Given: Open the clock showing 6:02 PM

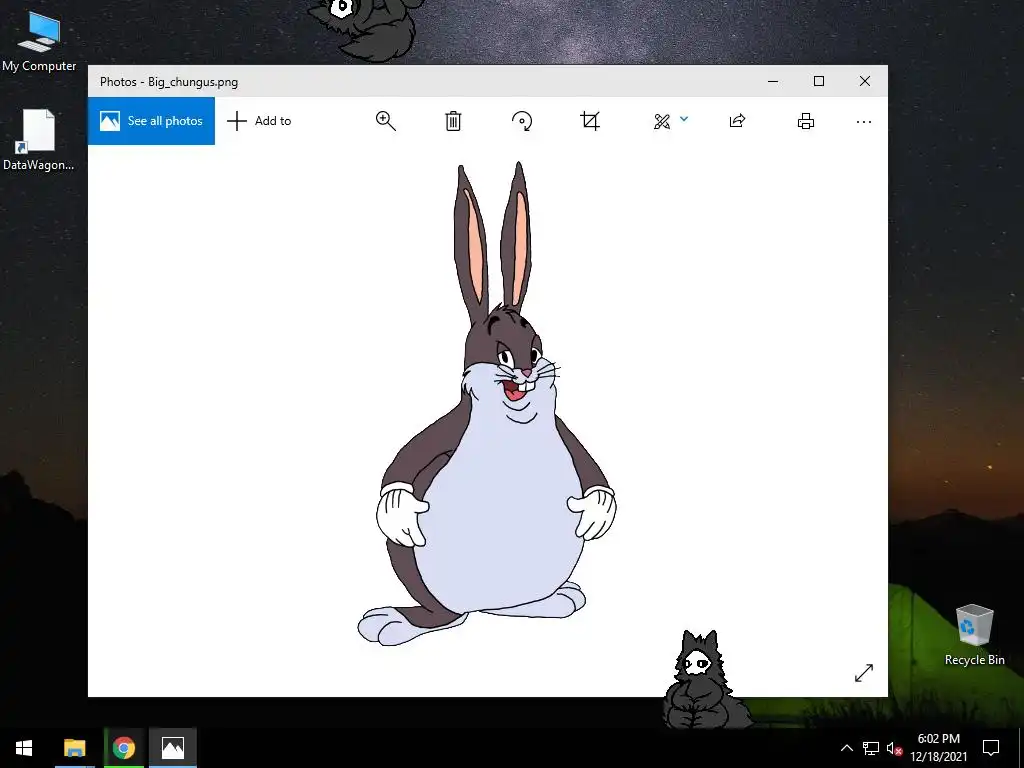Looking at the screenshot, I should (938, 748).
